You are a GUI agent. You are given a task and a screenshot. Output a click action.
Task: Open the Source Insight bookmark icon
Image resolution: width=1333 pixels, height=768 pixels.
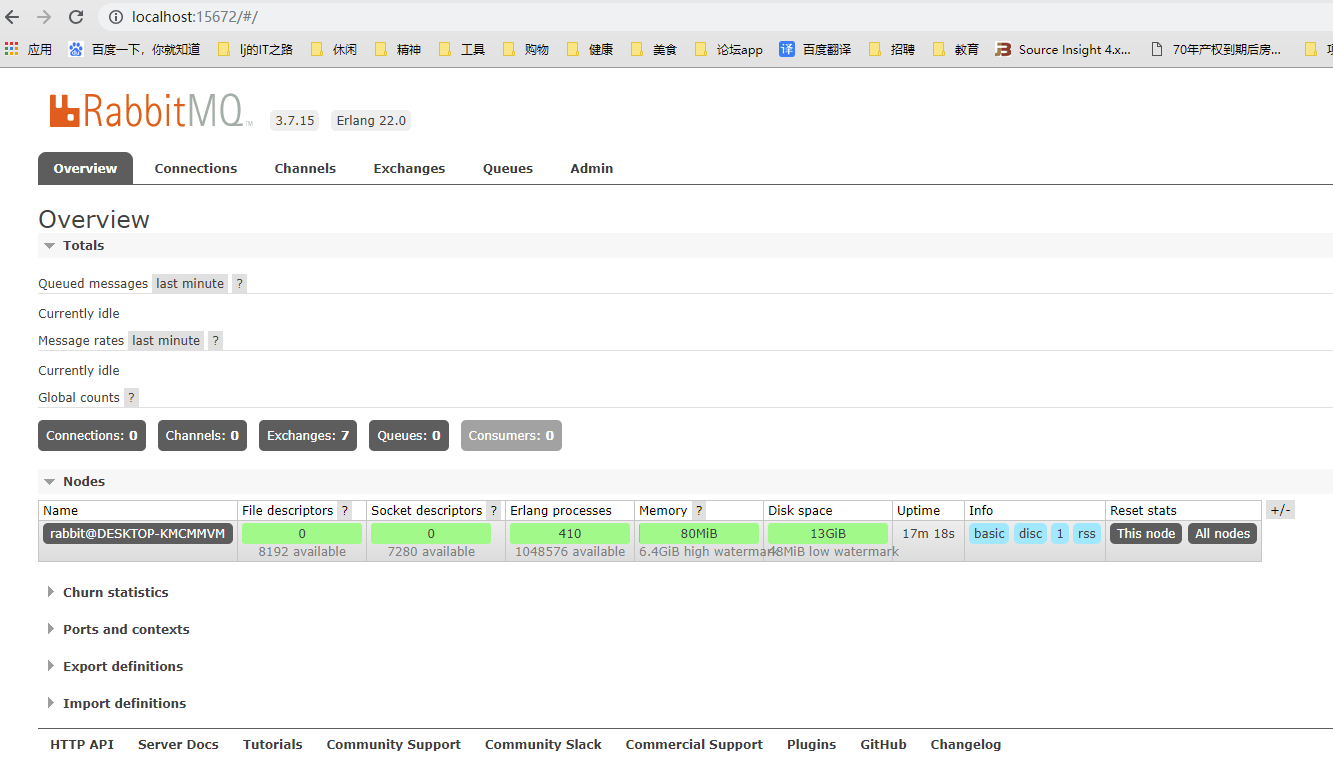tap(1003, 49)
